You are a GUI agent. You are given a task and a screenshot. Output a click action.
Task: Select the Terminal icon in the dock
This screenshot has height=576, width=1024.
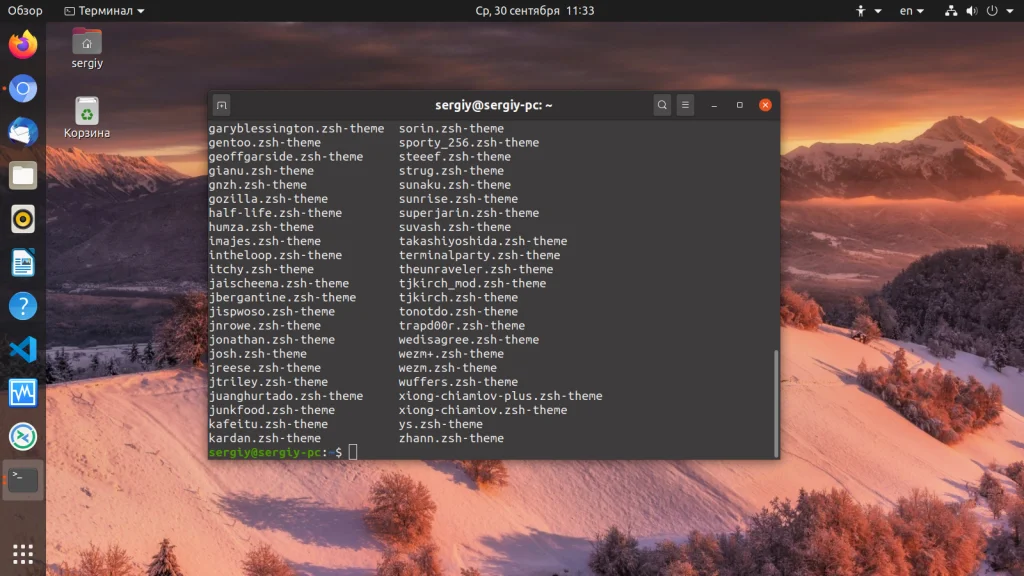click(23, 480)
